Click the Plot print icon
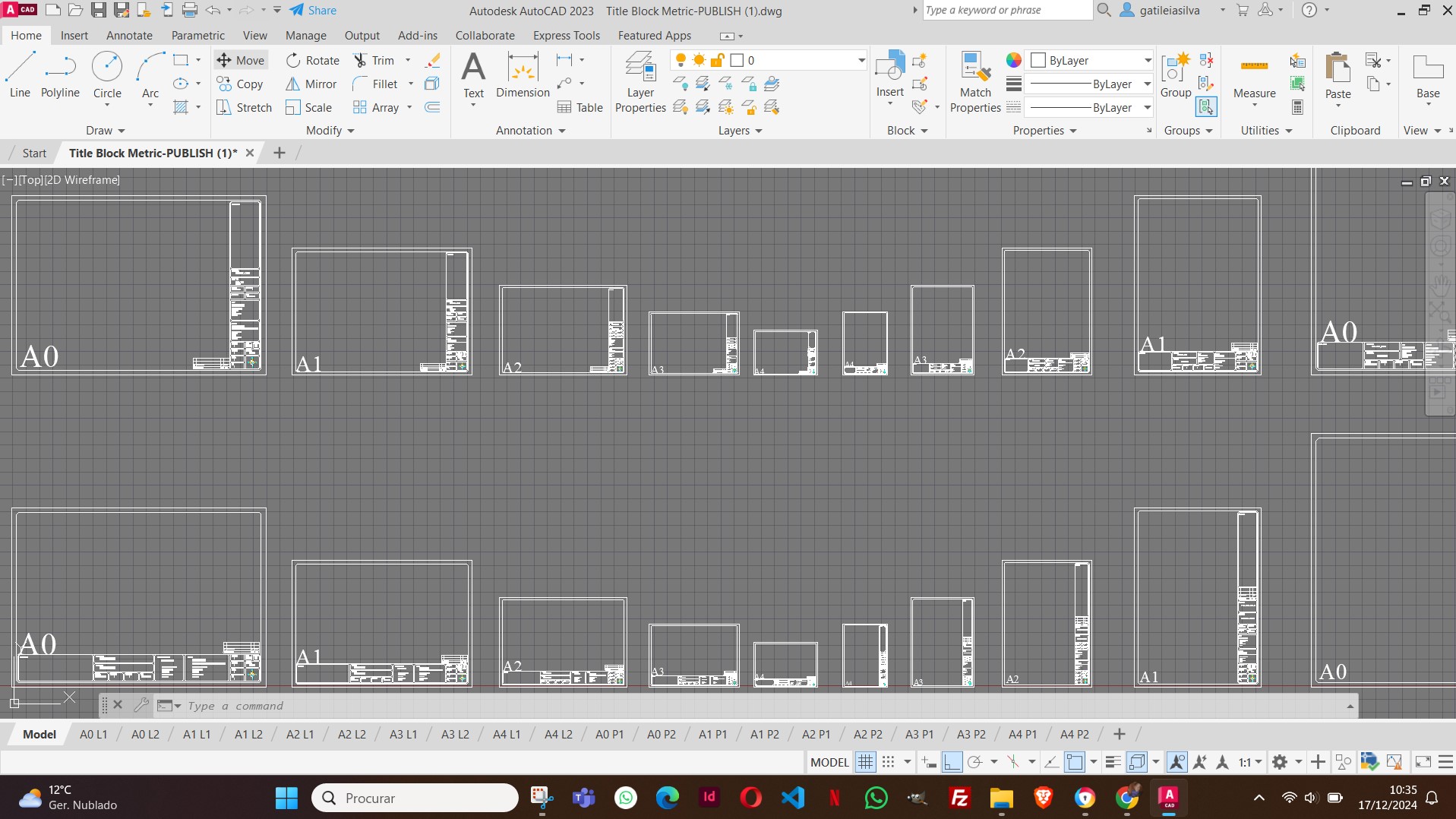Viewport: 1456px width, 819px height. (190, 10)
